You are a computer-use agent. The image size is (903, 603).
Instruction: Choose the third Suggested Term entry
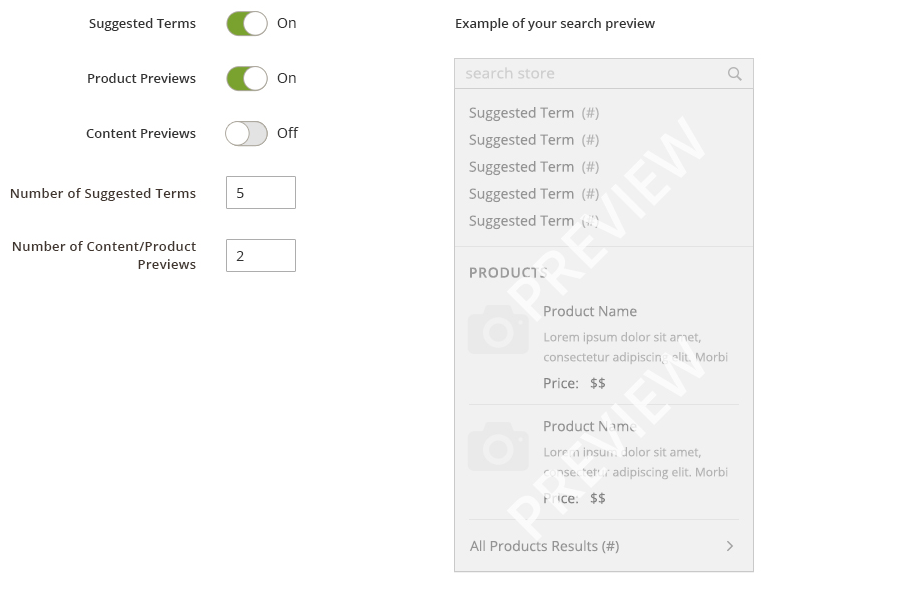pos(534,167)
